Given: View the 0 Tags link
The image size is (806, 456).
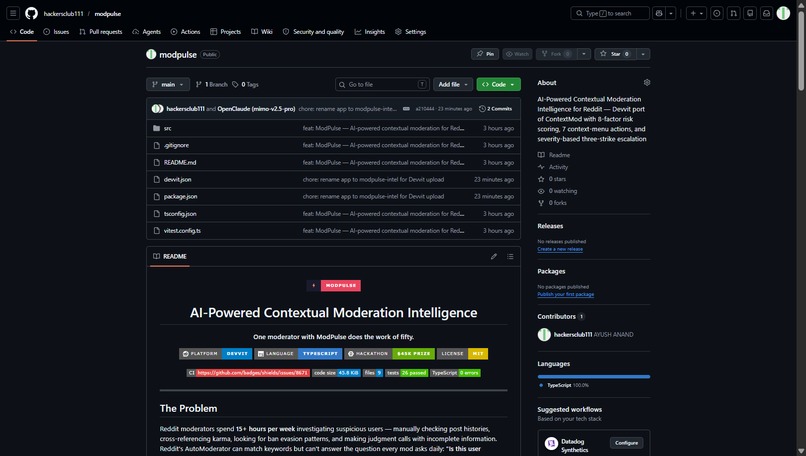Looking at the screenshot, I should point(245,84).
